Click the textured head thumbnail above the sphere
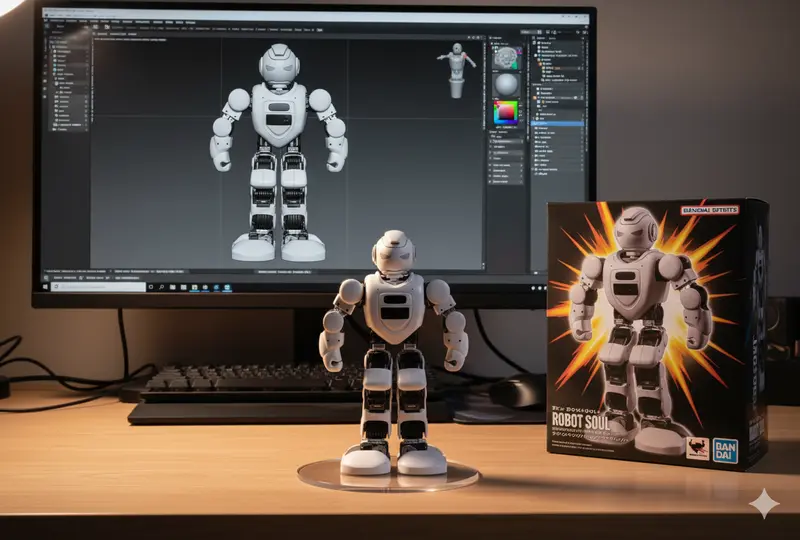 coord(507,57)
